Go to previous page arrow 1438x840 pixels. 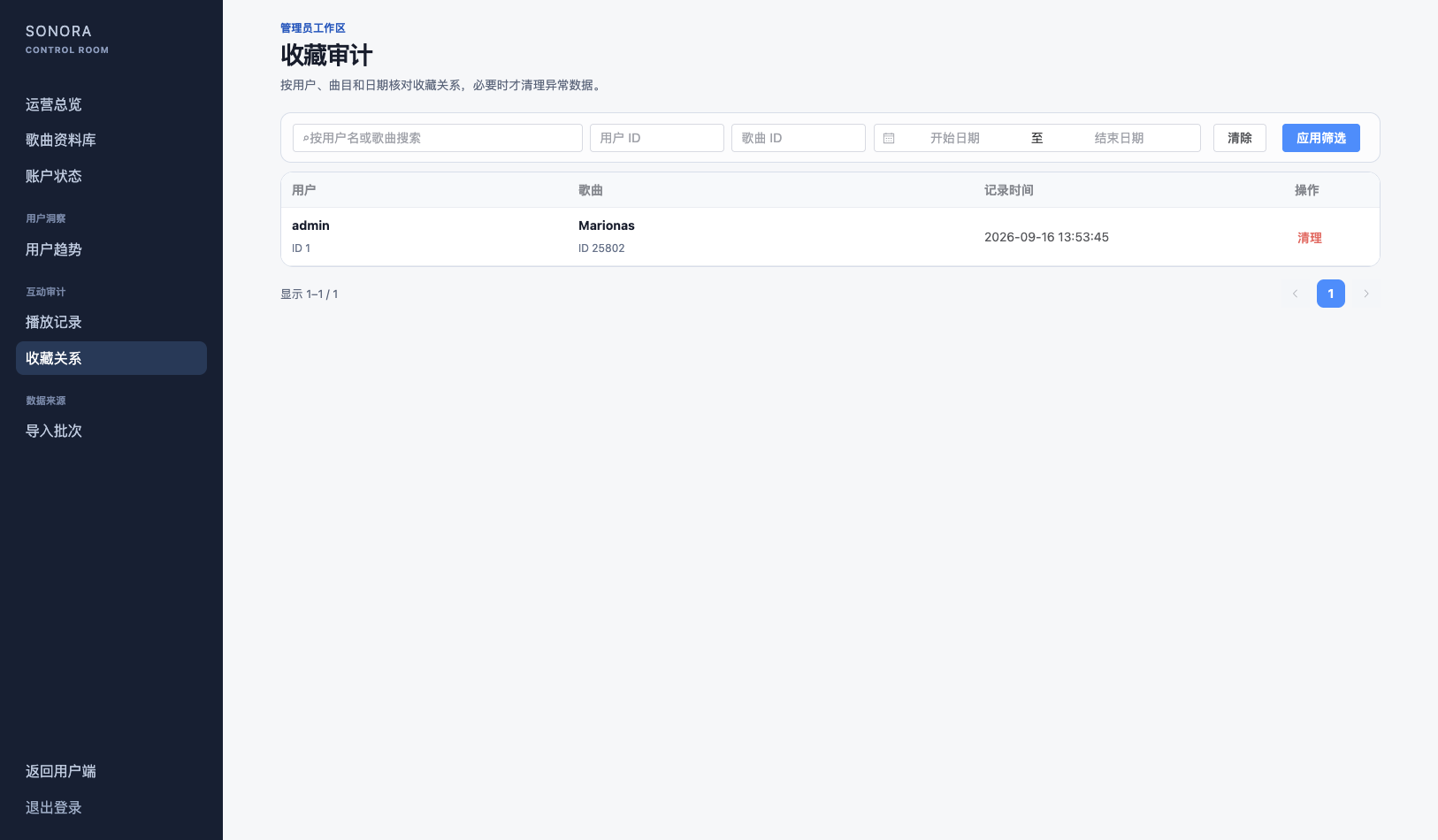(x=1295, y=294)
